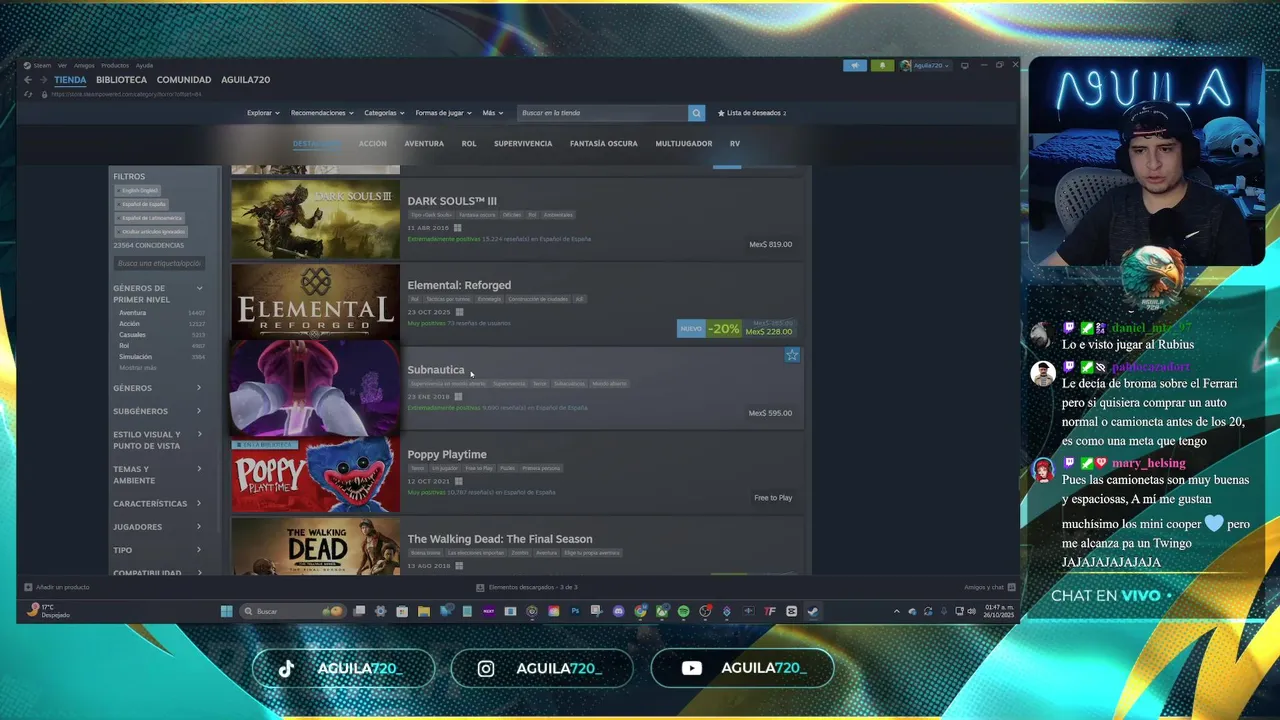1280x720 pixels.
Task: Click the plus icon to add a product
Action: point(28,587)
